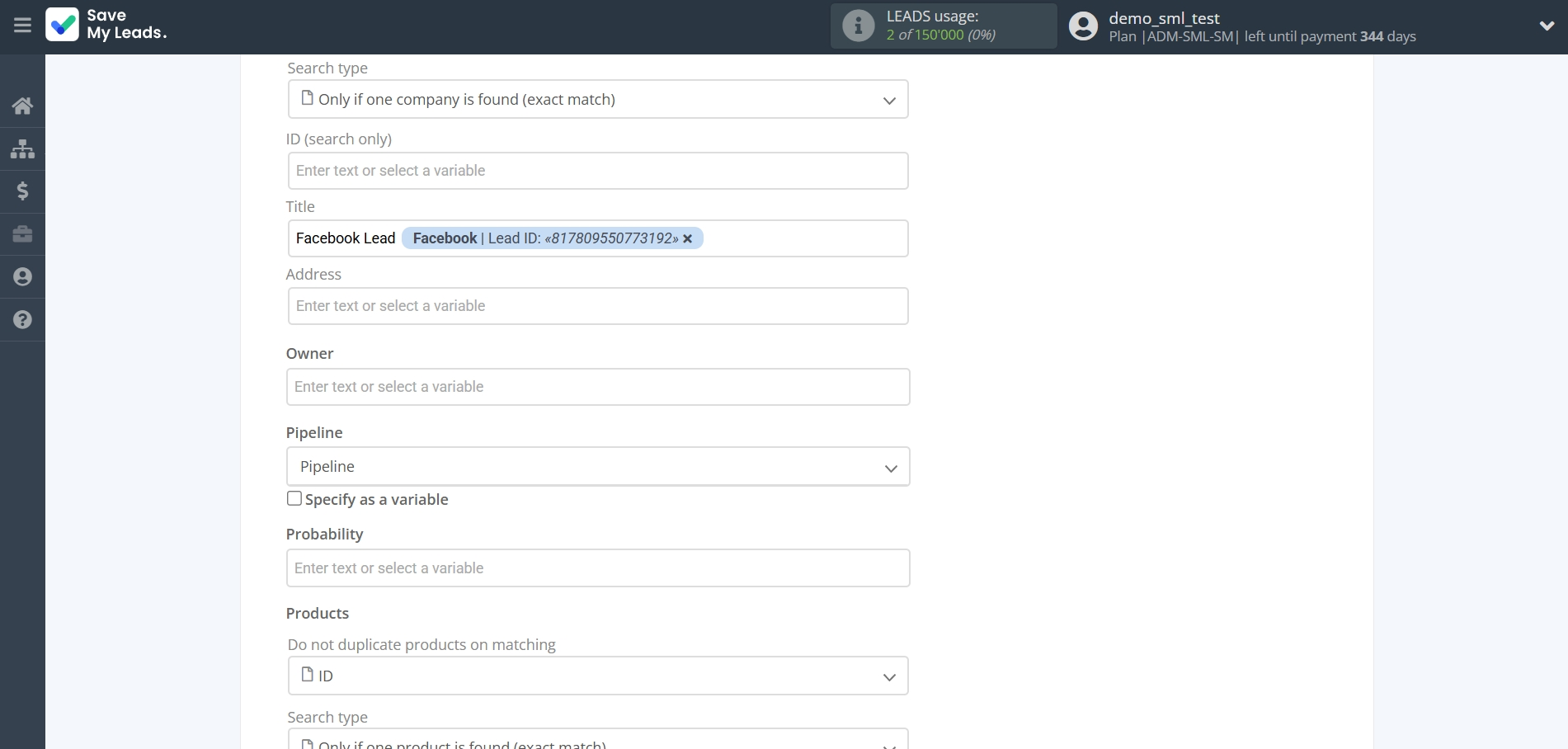
Task: Toggle the hamburger menu in top left
Action: (21, 26)
